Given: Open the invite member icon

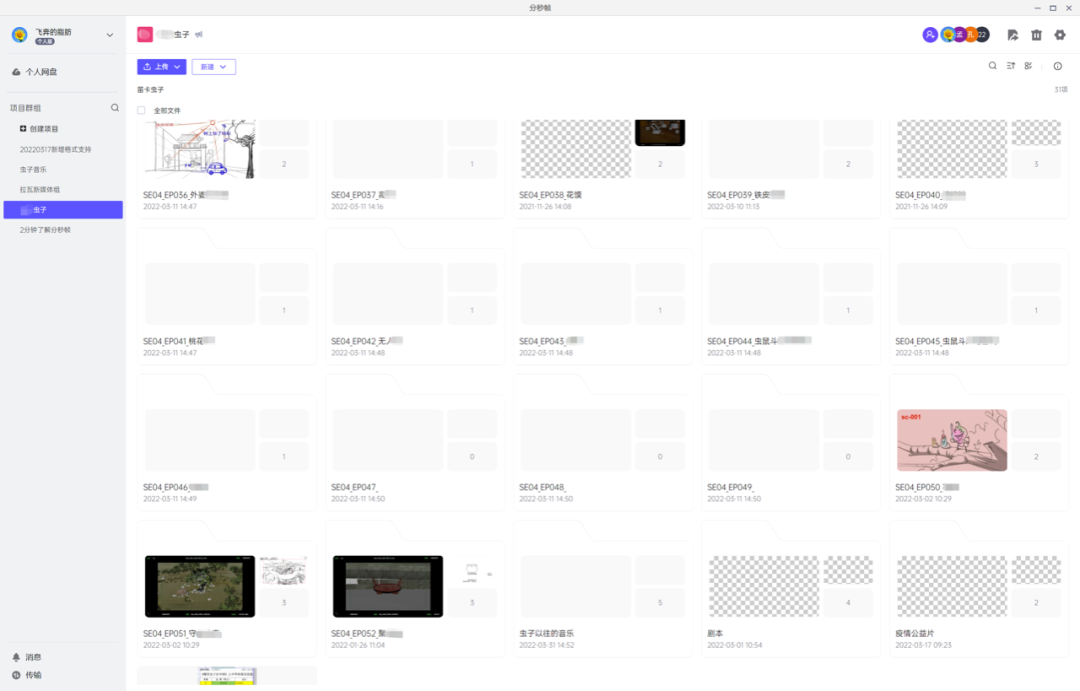Looking at the screenshot, I should coord(930,34).
